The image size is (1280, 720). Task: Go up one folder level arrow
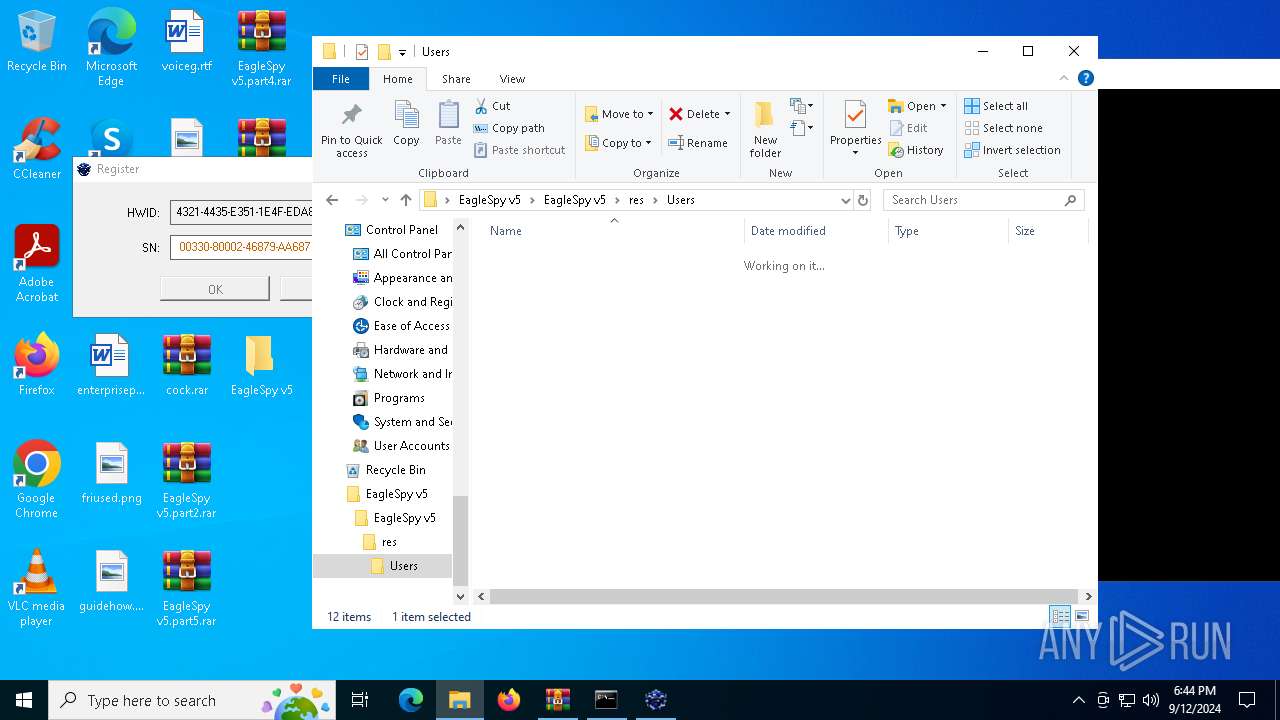pyautogui.click(x=406, y=200)
